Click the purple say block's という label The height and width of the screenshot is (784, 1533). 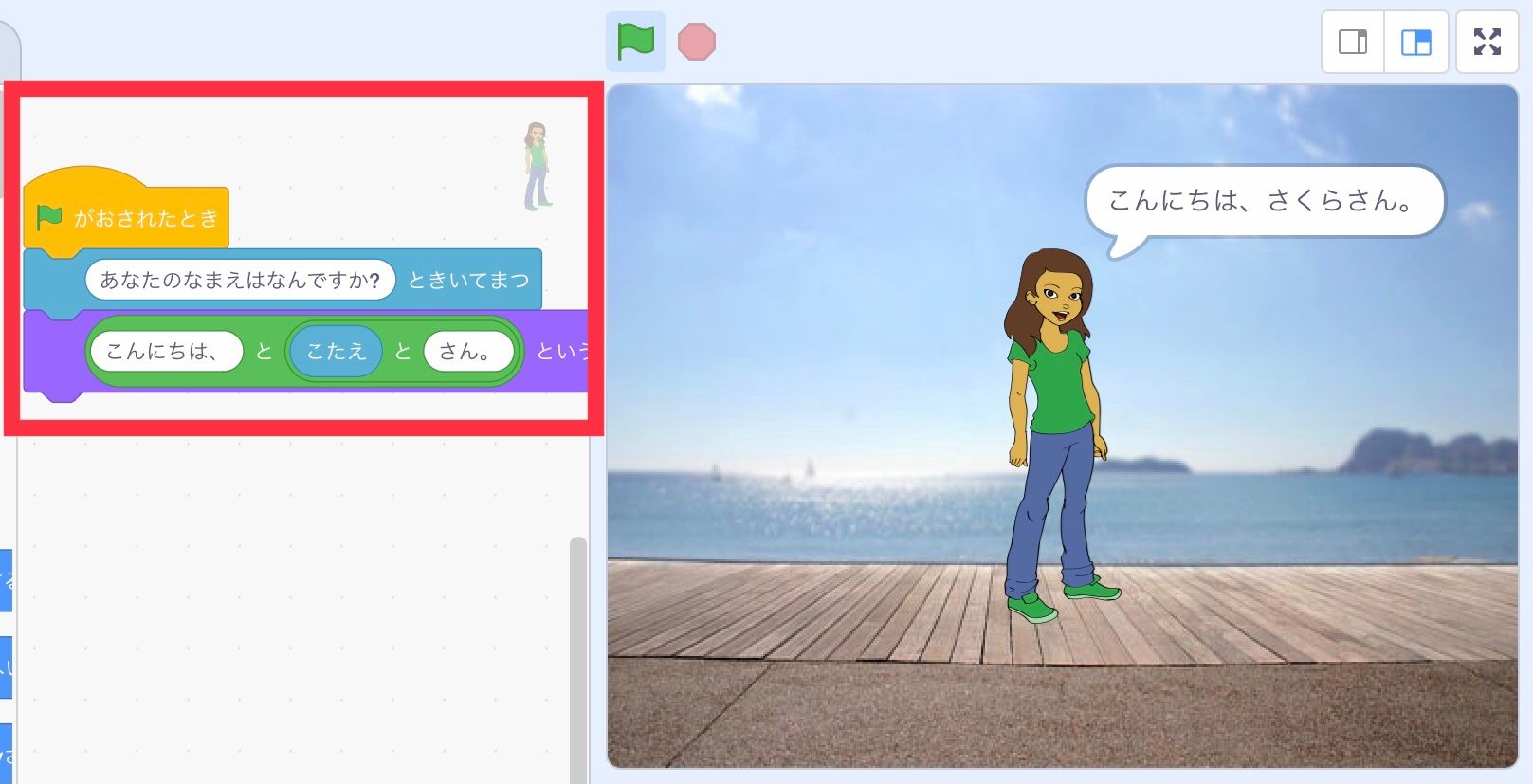561,352
